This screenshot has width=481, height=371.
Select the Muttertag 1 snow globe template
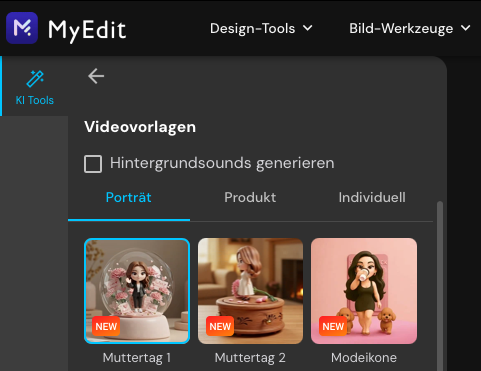click(137, 291)
